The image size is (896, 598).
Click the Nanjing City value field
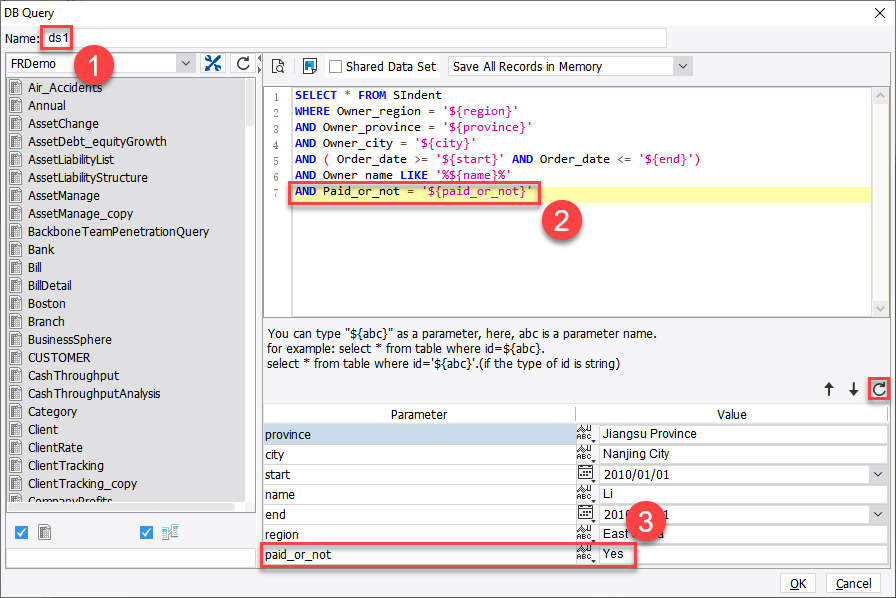tap(743, 454)
